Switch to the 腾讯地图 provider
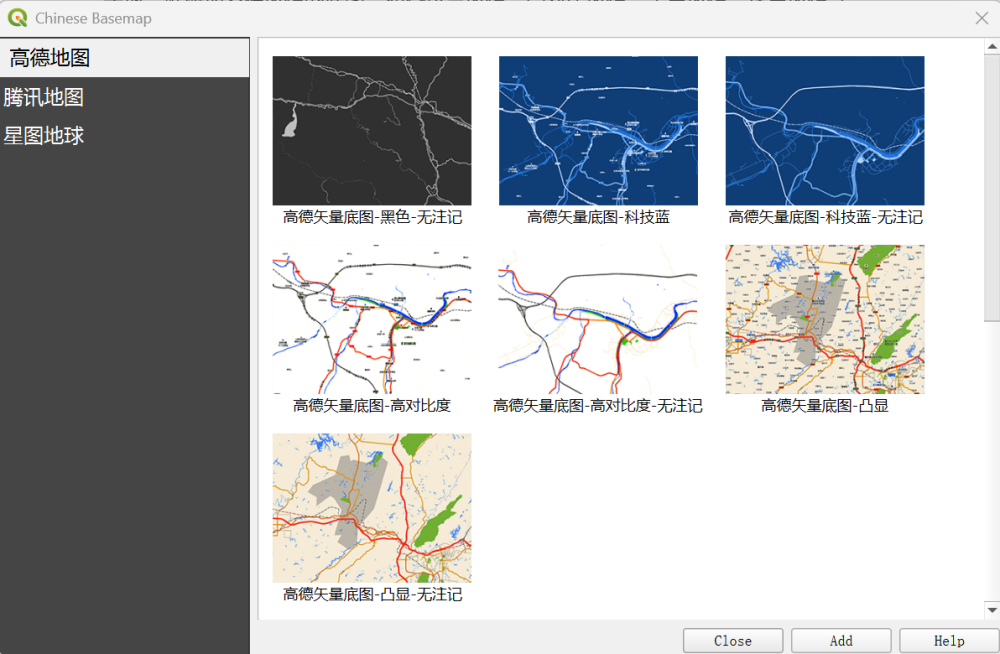 pos(125,97)
